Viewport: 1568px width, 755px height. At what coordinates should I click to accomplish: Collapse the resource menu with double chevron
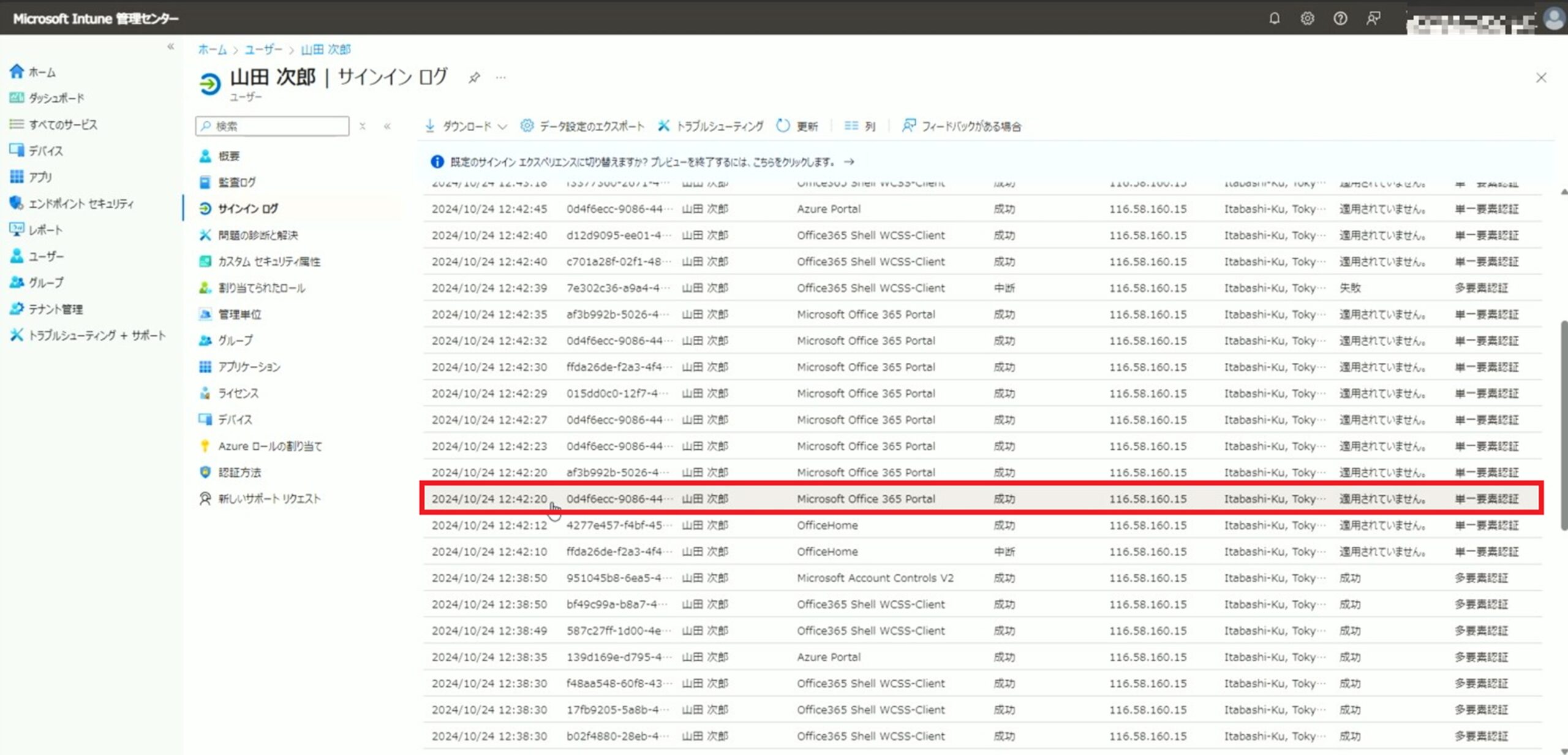click(387, 126)
